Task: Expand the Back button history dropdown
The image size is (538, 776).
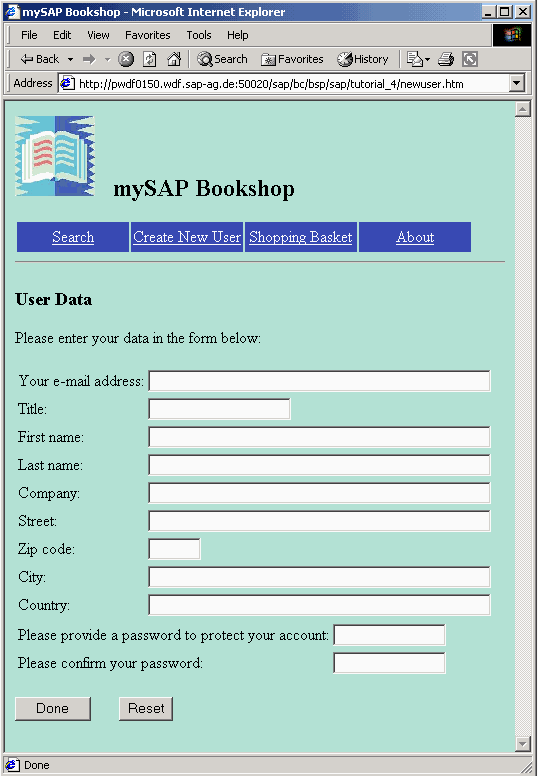Action: pos(70,60)
